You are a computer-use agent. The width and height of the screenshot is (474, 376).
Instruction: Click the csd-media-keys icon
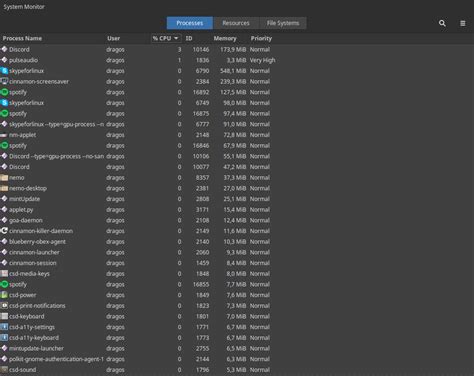[4, 274]
